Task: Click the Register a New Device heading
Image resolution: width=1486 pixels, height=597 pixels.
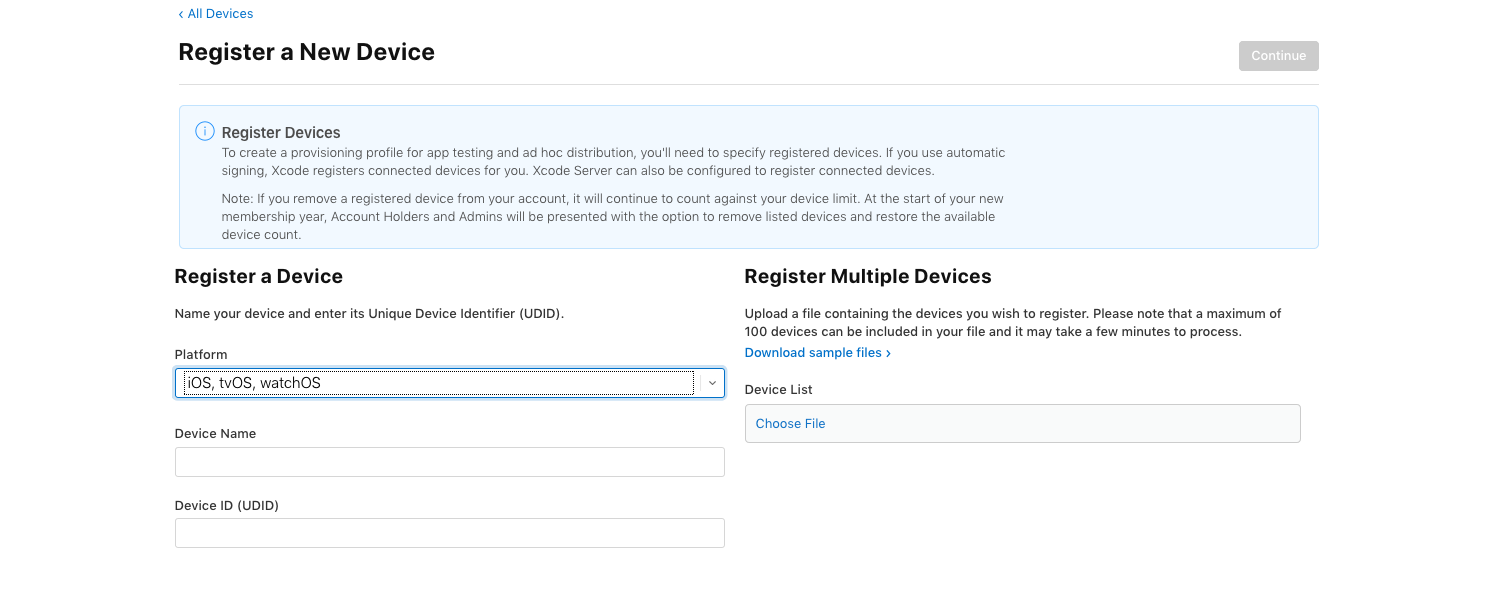Action: pyautogui.click(x=306, y=52)
